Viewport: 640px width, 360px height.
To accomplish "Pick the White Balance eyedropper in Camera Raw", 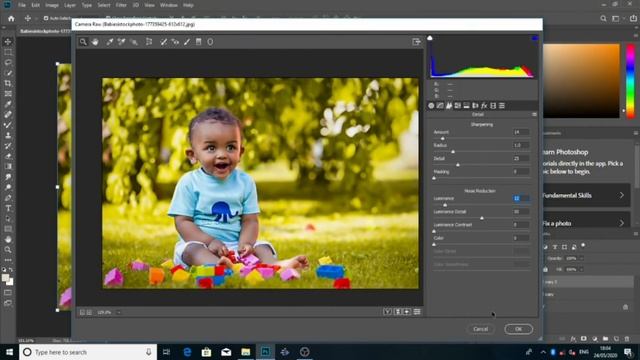I will 110,42.
